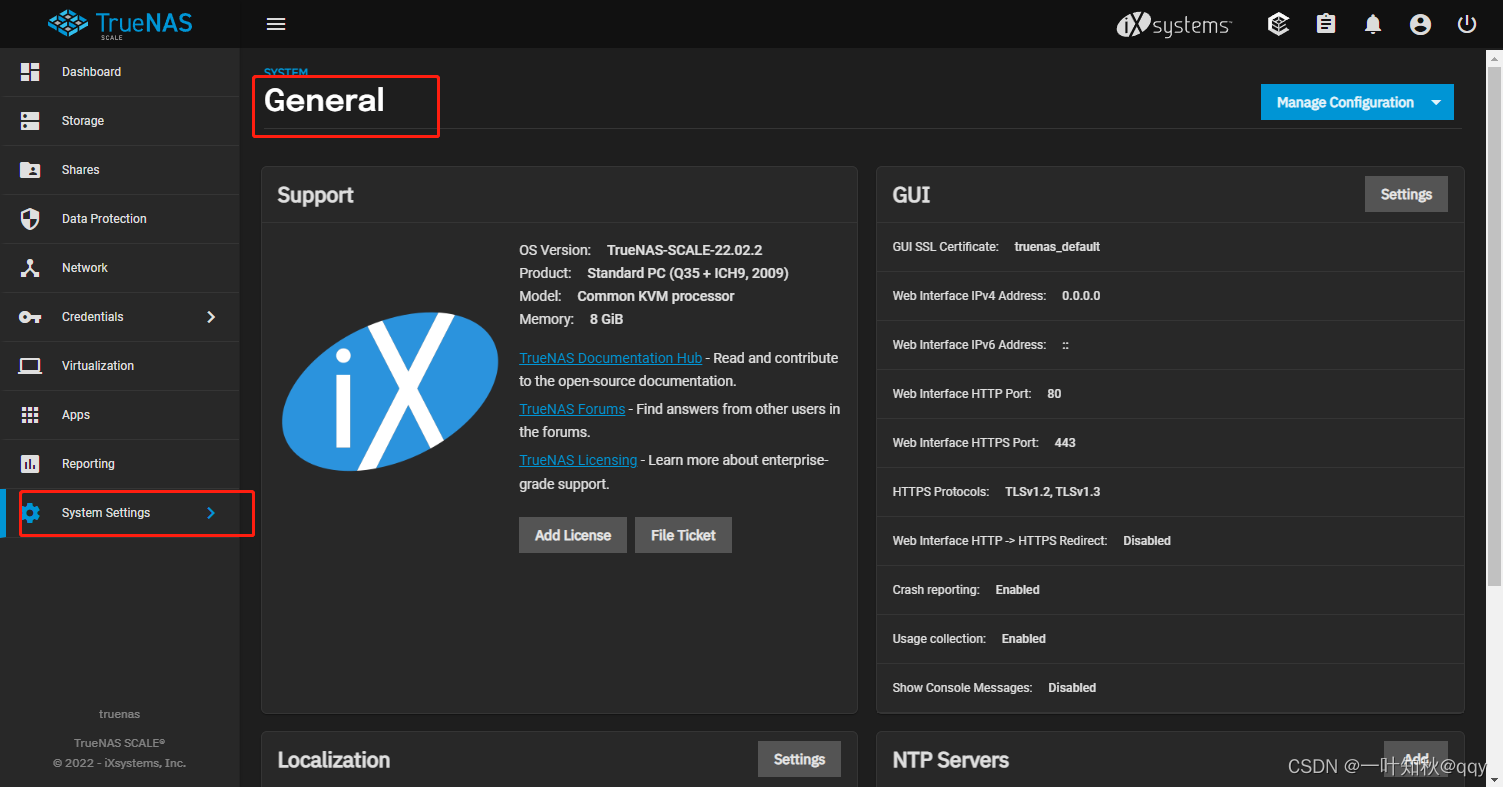This screenshot has width=1503, height=787.
Task: Click the truenas hostname in sidebar footer
Action: tap(119, 715)
